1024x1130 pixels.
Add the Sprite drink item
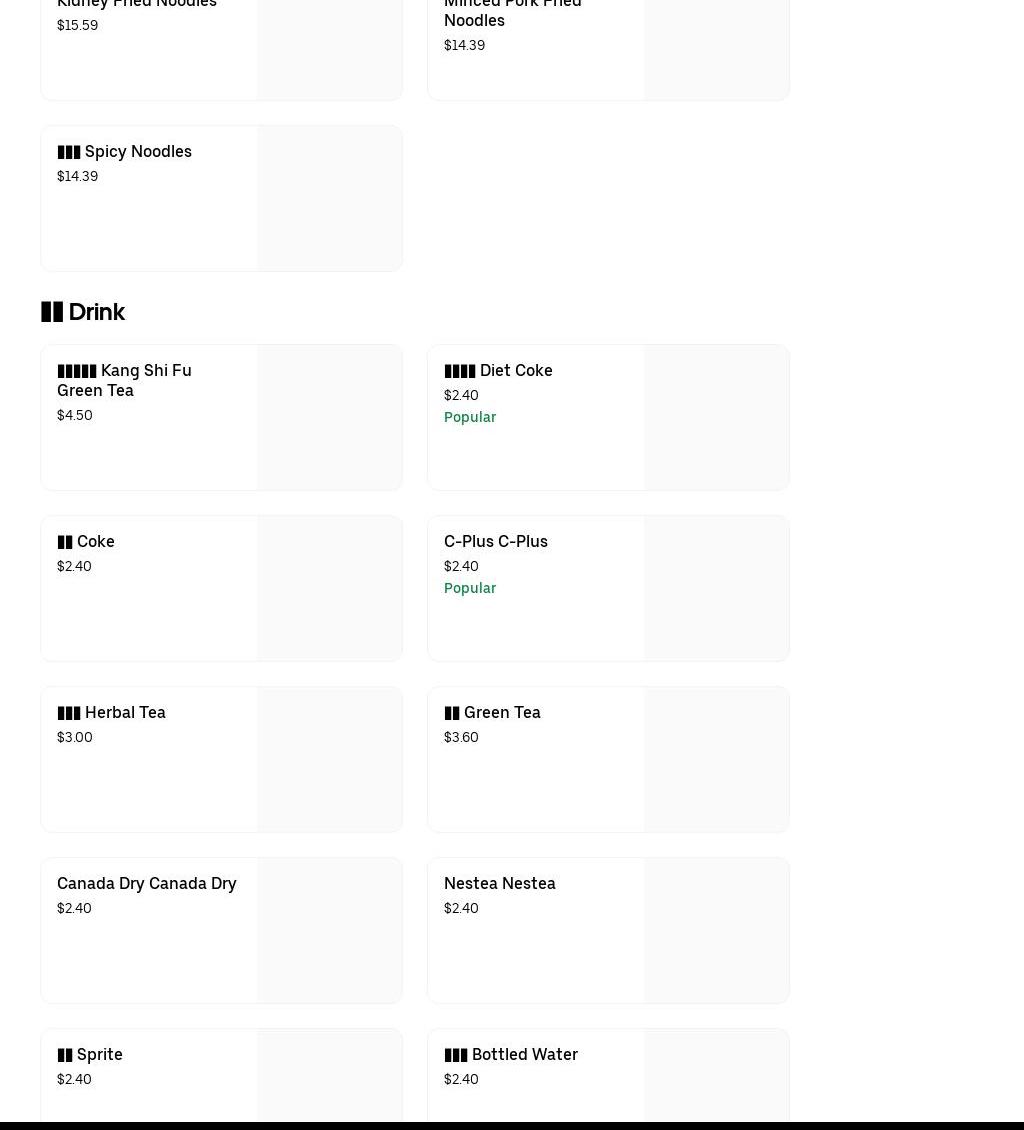[x=90, y=1055]
